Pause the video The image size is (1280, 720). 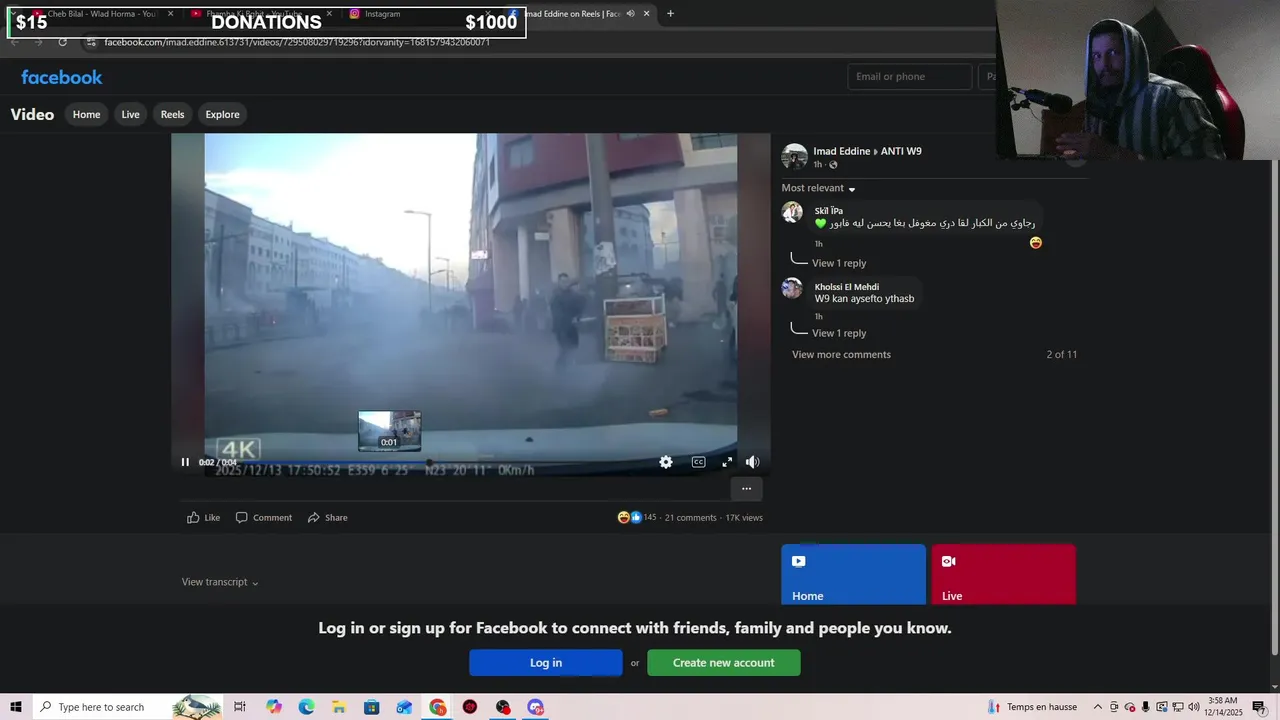pos(185,462)
